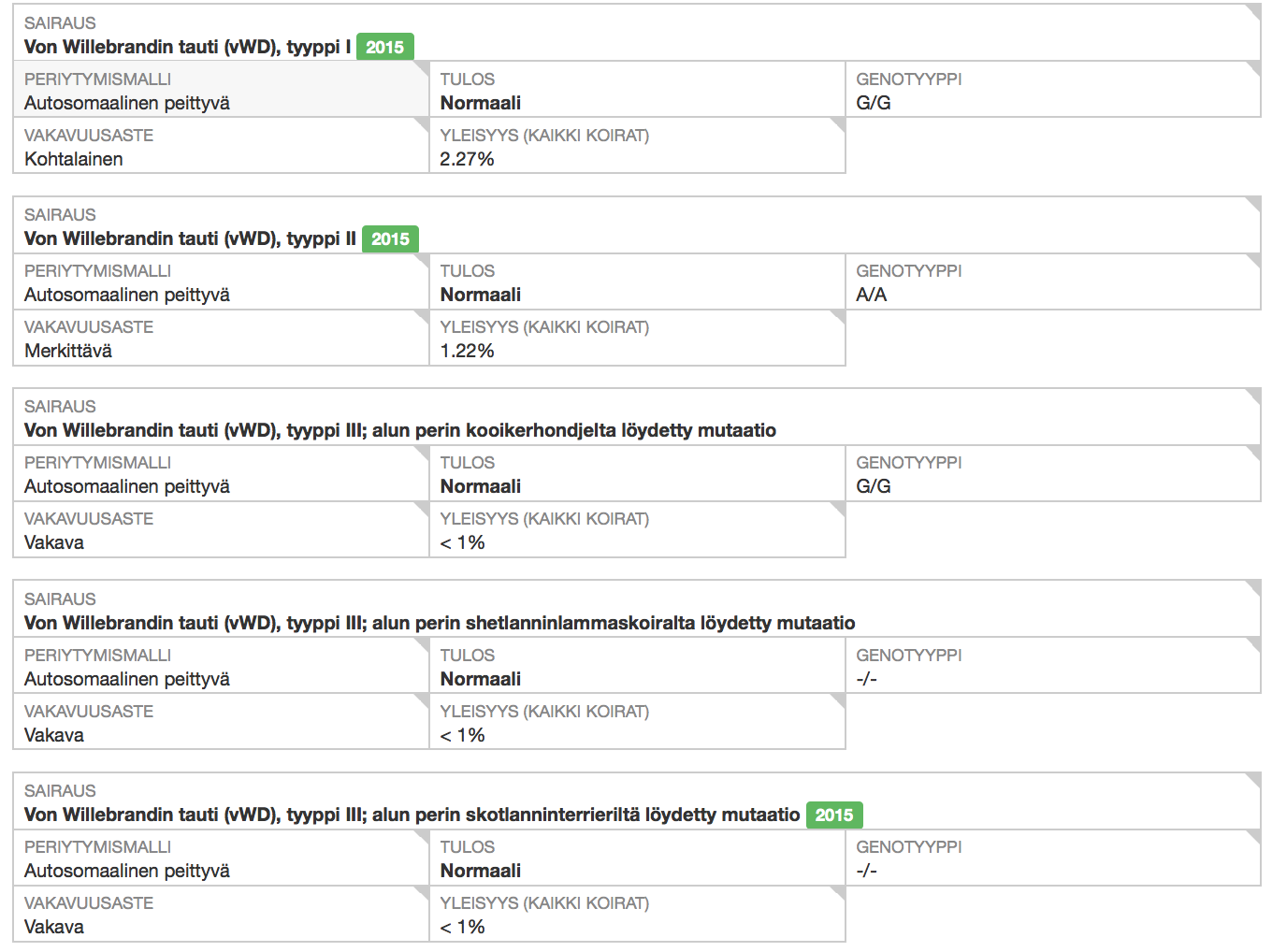This screenshot has width=1272, height=952.
Task: Expand corner triangle of kooikerhondje disease header
Action: pos(1254,395)
